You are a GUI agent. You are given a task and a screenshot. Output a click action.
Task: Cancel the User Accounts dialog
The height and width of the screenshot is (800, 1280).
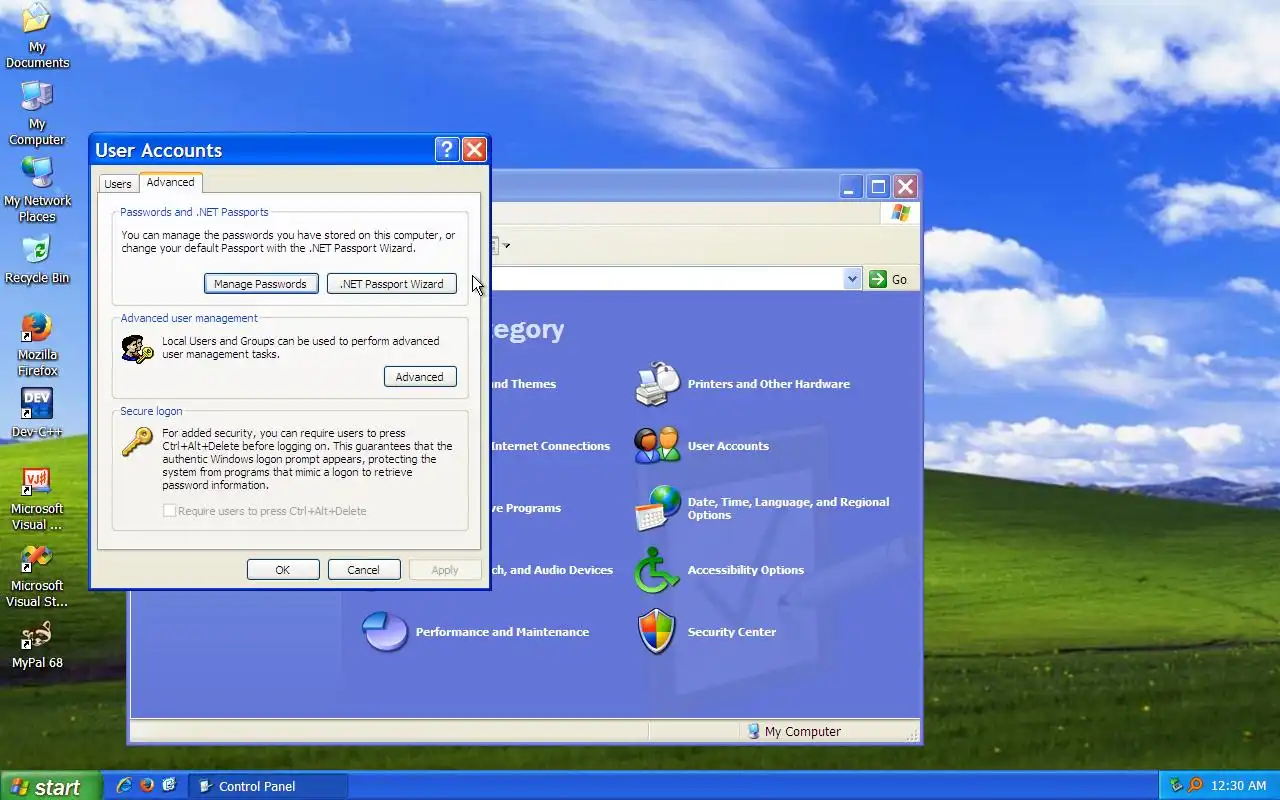pyautogui.click(x=364, y=570)
